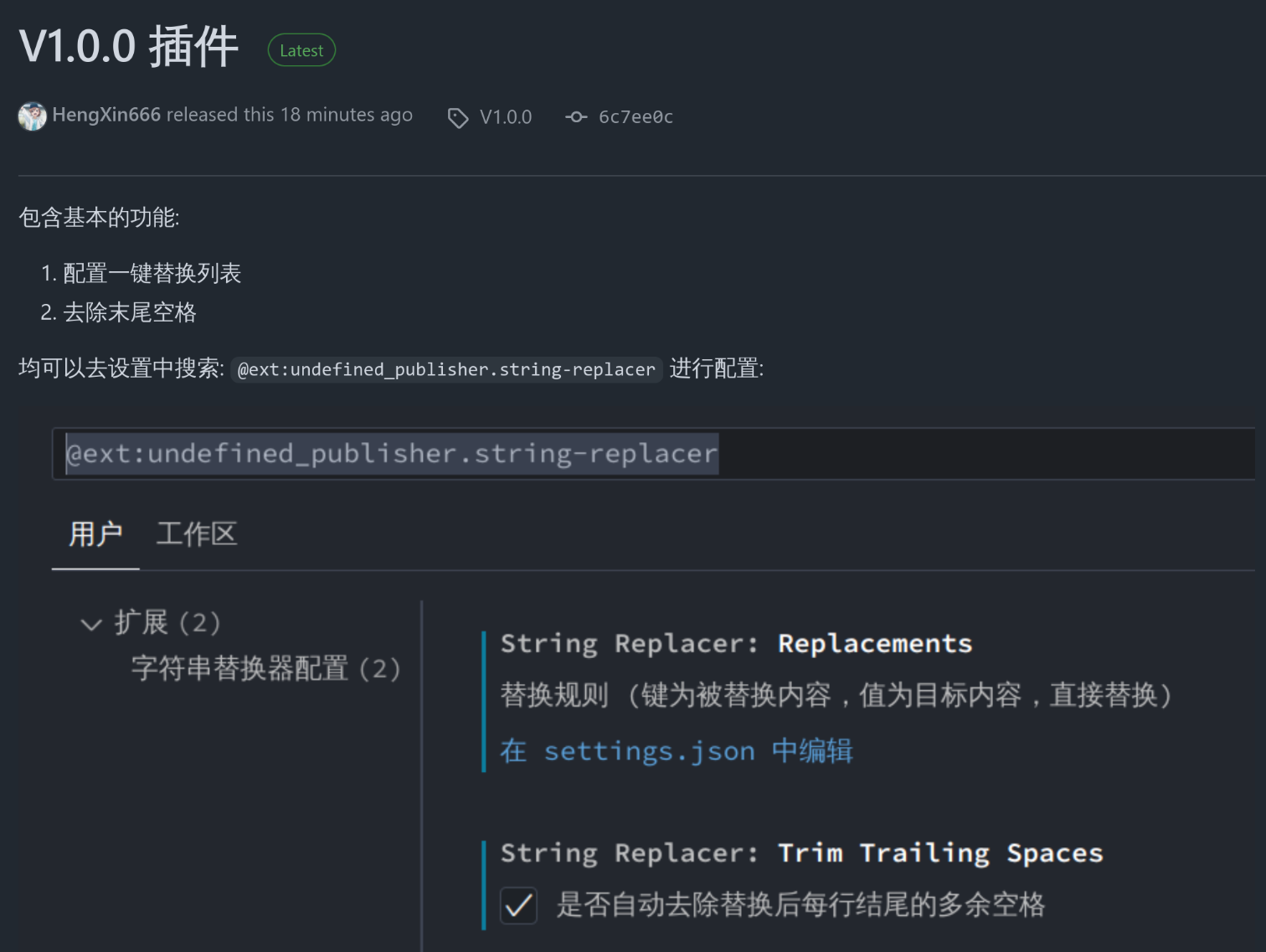Click the tag icon beside V1.0.0
Screen dimensions: 1266x952
click(458, 118)
